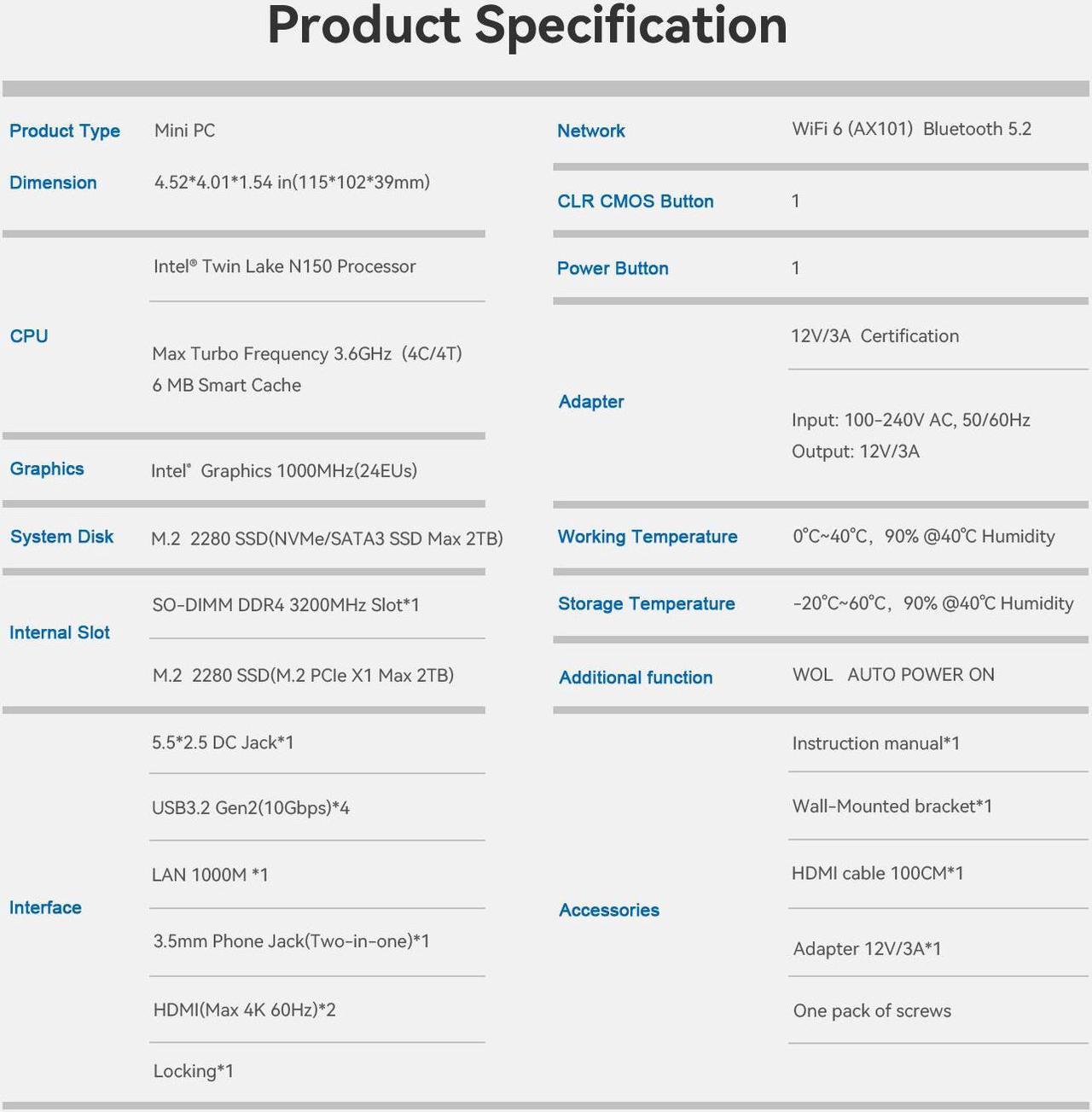Click the CLR CMOS Button label
This screenshot has width=1092, height=1112.
636,201
